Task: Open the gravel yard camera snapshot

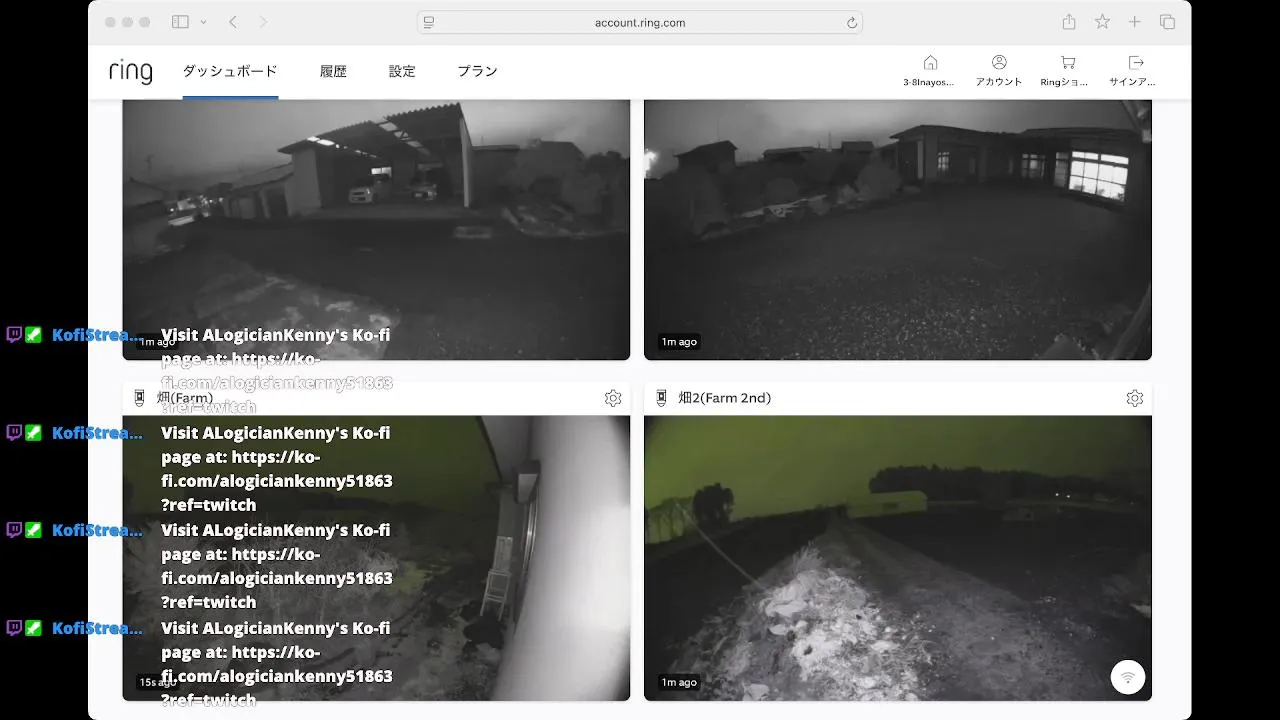Action: (897, 229)
